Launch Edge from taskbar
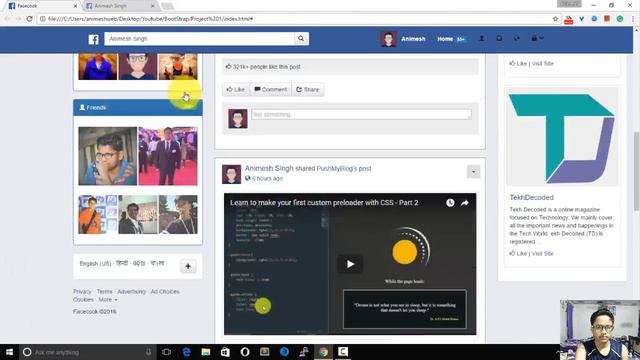Image resolution: width=640 pixels, height=360 pixels. click(186, 352)
